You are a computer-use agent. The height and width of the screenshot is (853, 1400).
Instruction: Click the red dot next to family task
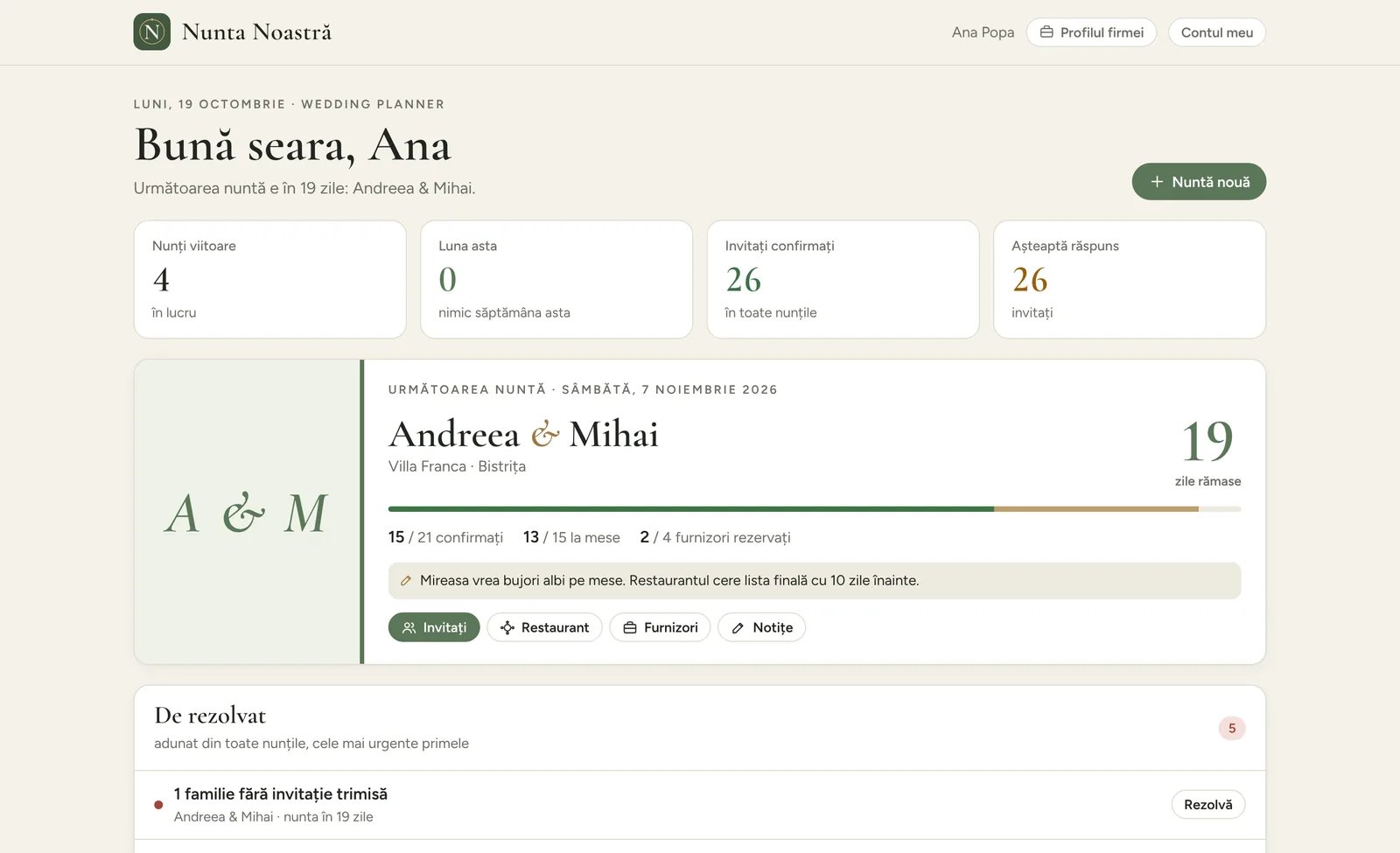158,805
